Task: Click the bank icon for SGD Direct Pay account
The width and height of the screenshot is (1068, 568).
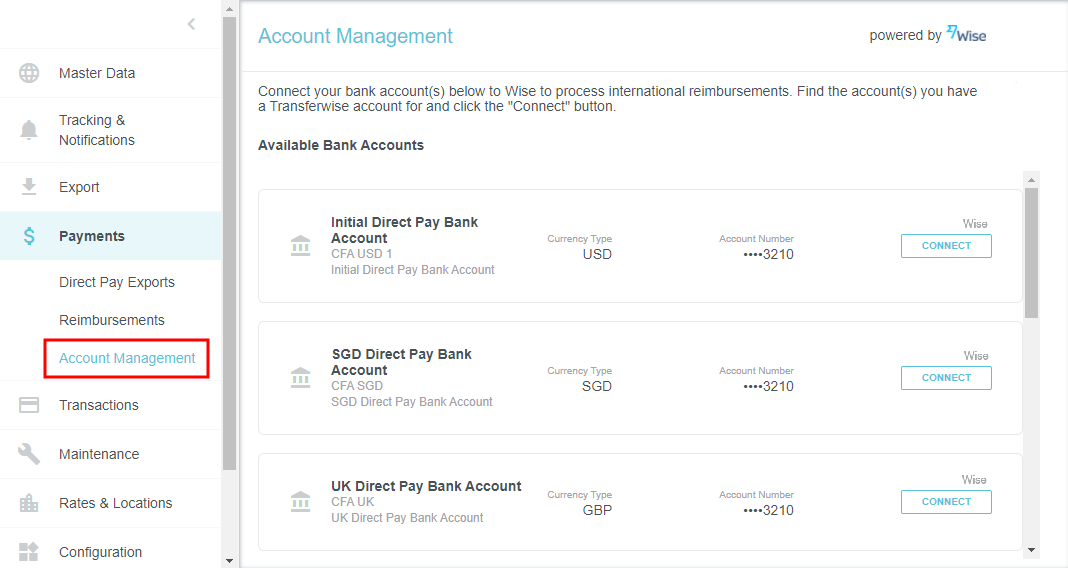Action: pyautogui.click(x=300, y=378)
